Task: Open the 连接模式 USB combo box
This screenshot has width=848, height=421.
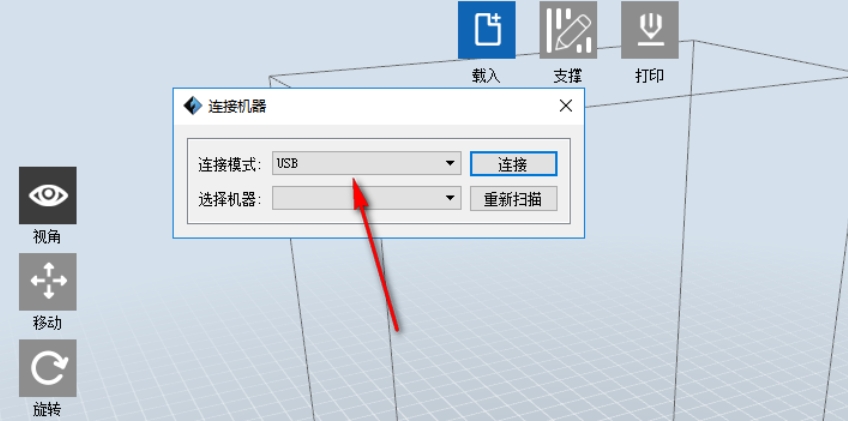Action: click(367, 163)
